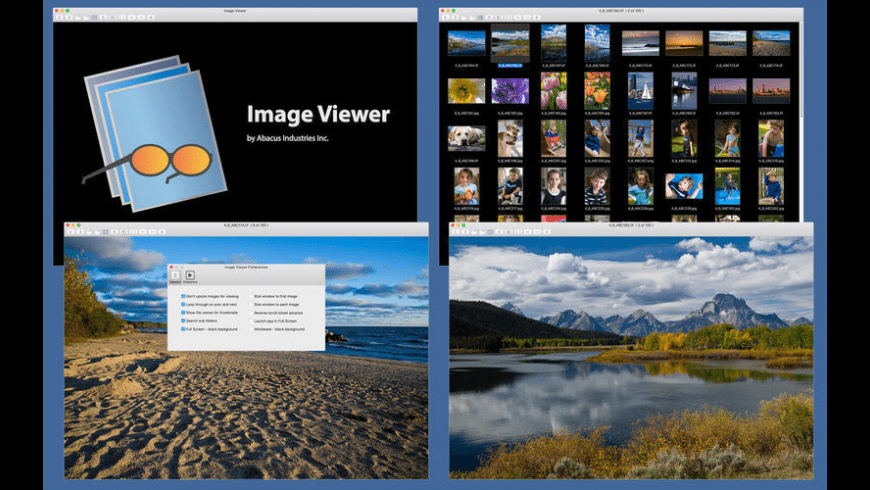Screen dimensions: 870x490
Task: Click next-image arrow in thumbnail browser window toolbar
Action: coord(454,17)
